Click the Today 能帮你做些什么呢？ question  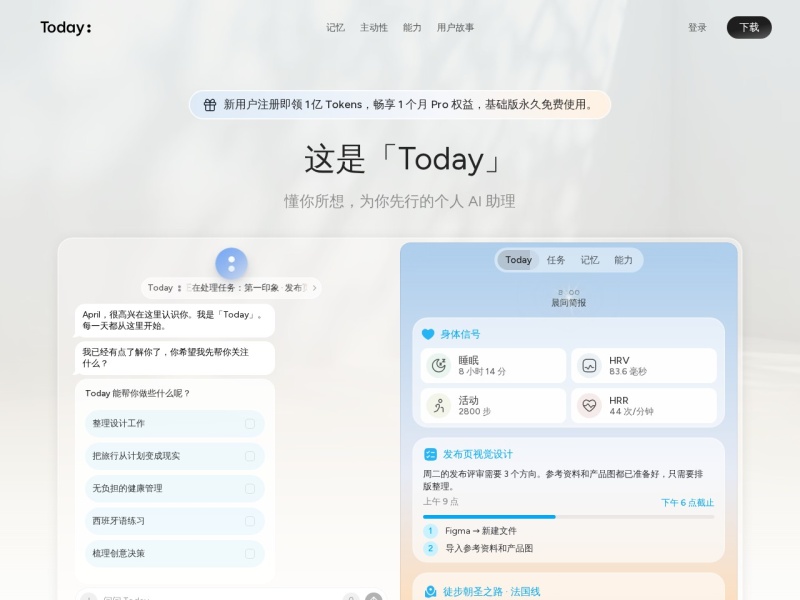pyautogui.click(x=137, y=393)
